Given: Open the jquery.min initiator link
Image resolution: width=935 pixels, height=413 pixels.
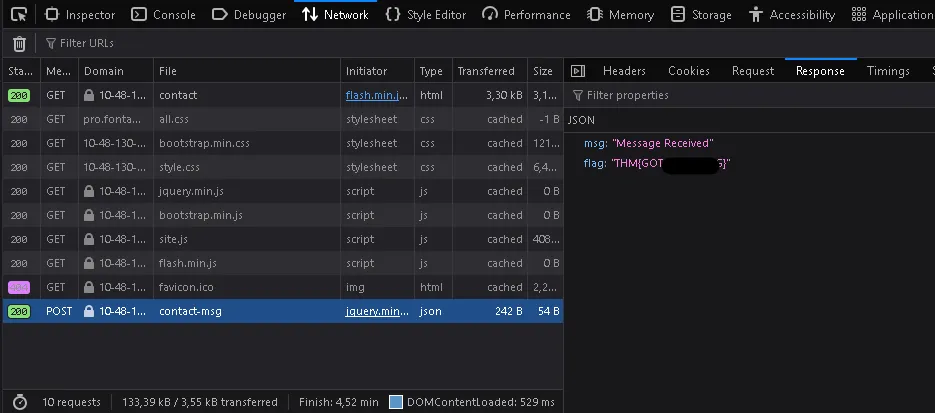Looking at the screenshot, I should click(x=377, y=311).
